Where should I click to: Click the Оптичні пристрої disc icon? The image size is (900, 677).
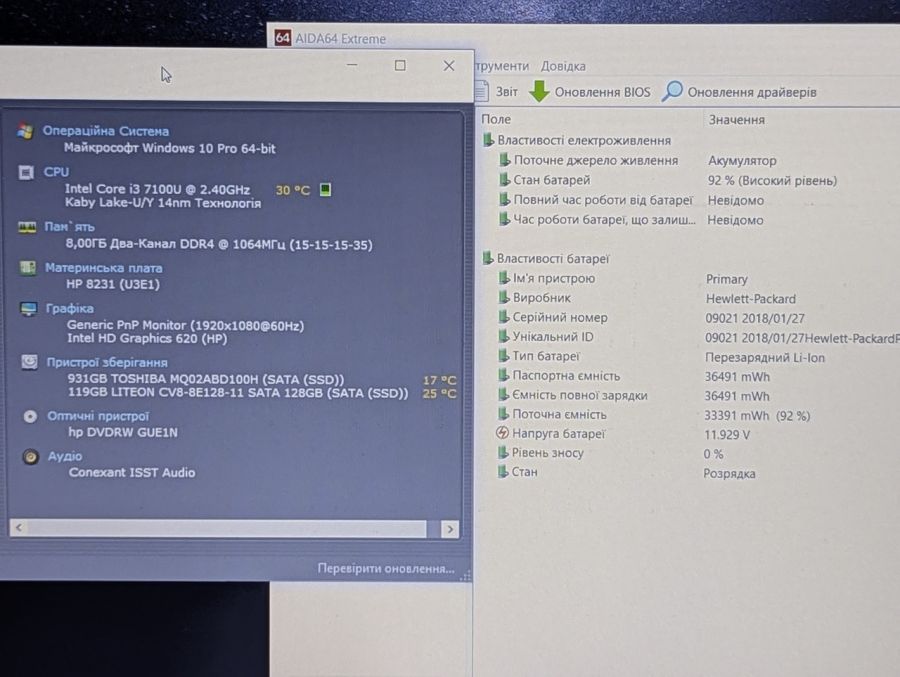pyautogui.click(x=30, y=416)
